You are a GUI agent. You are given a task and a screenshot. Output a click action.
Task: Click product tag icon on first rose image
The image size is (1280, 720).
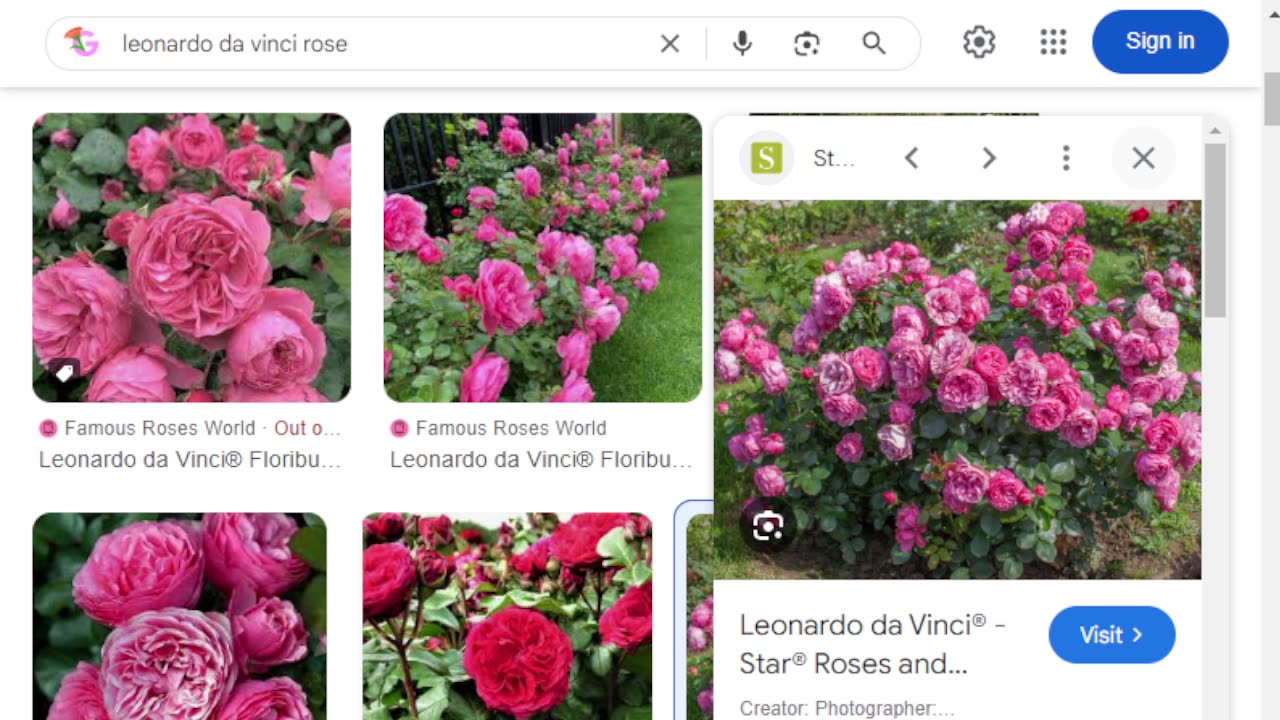[64, 373]
